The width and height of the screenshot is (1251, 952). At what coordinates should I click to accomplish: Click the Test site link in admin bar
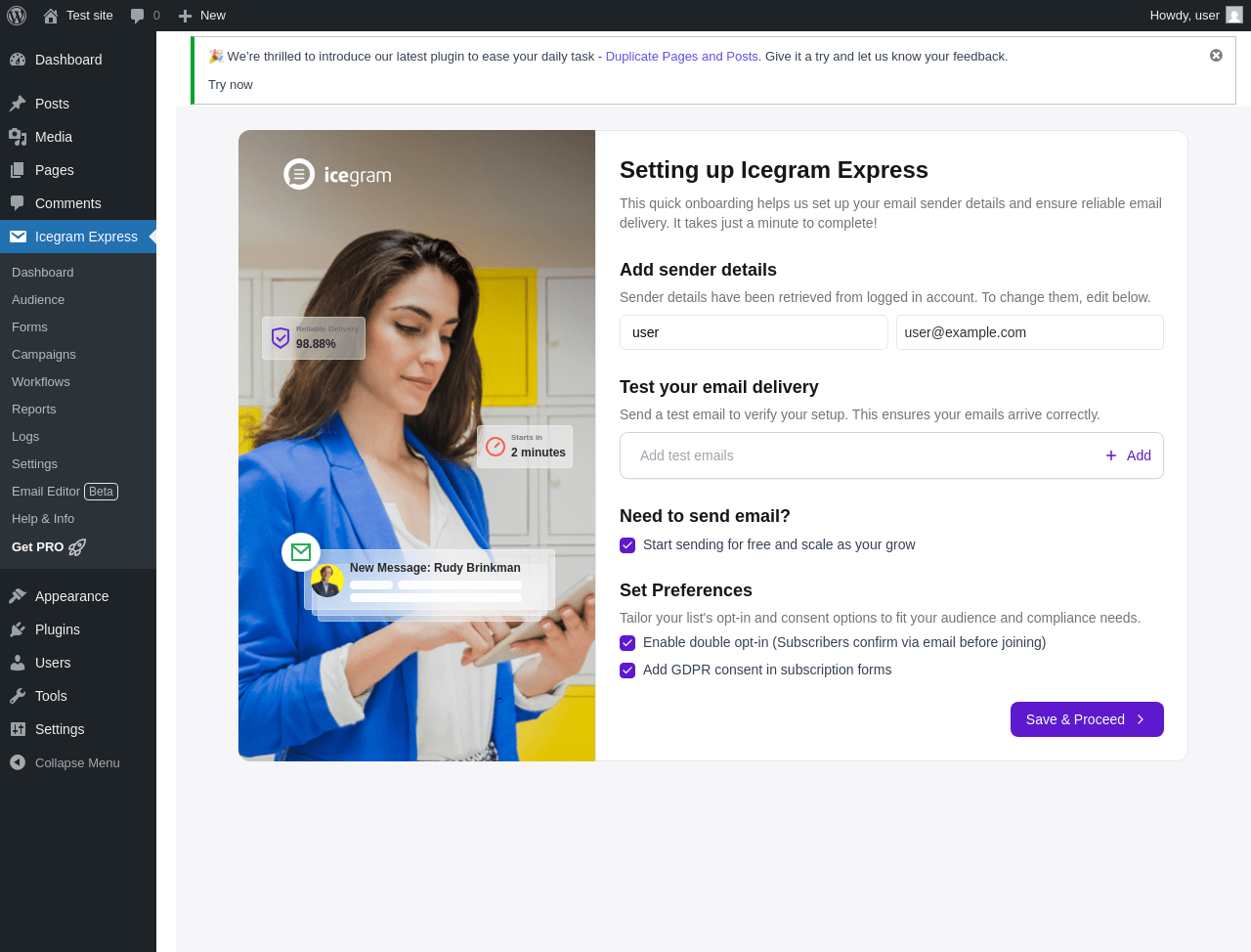(x=78, y=16)
